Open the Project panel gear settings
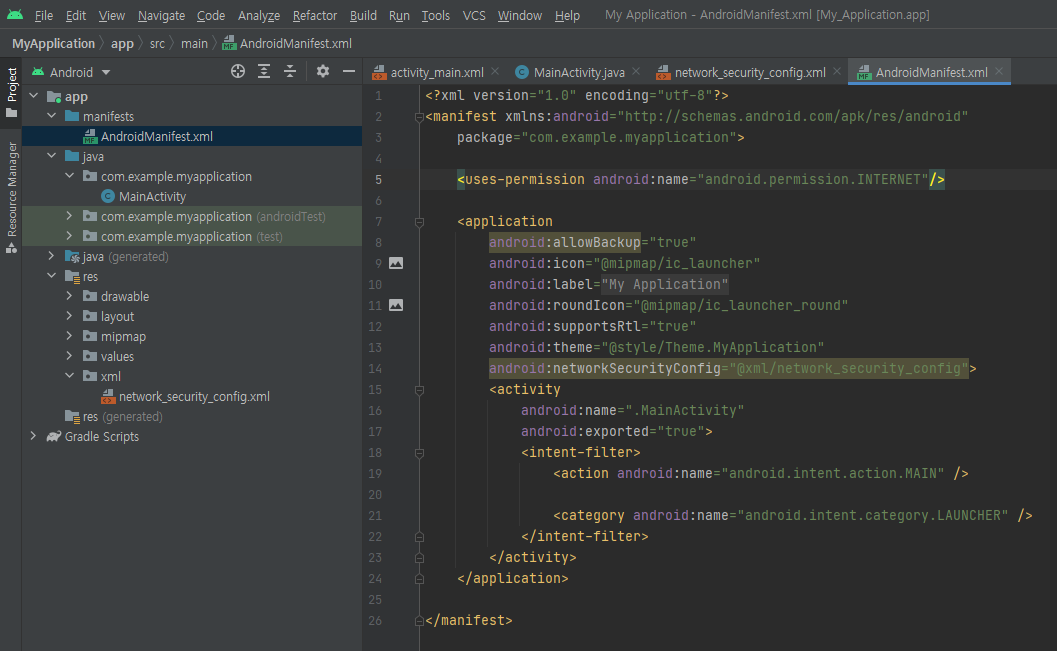 pyautogui.click(x=323, y=71)
